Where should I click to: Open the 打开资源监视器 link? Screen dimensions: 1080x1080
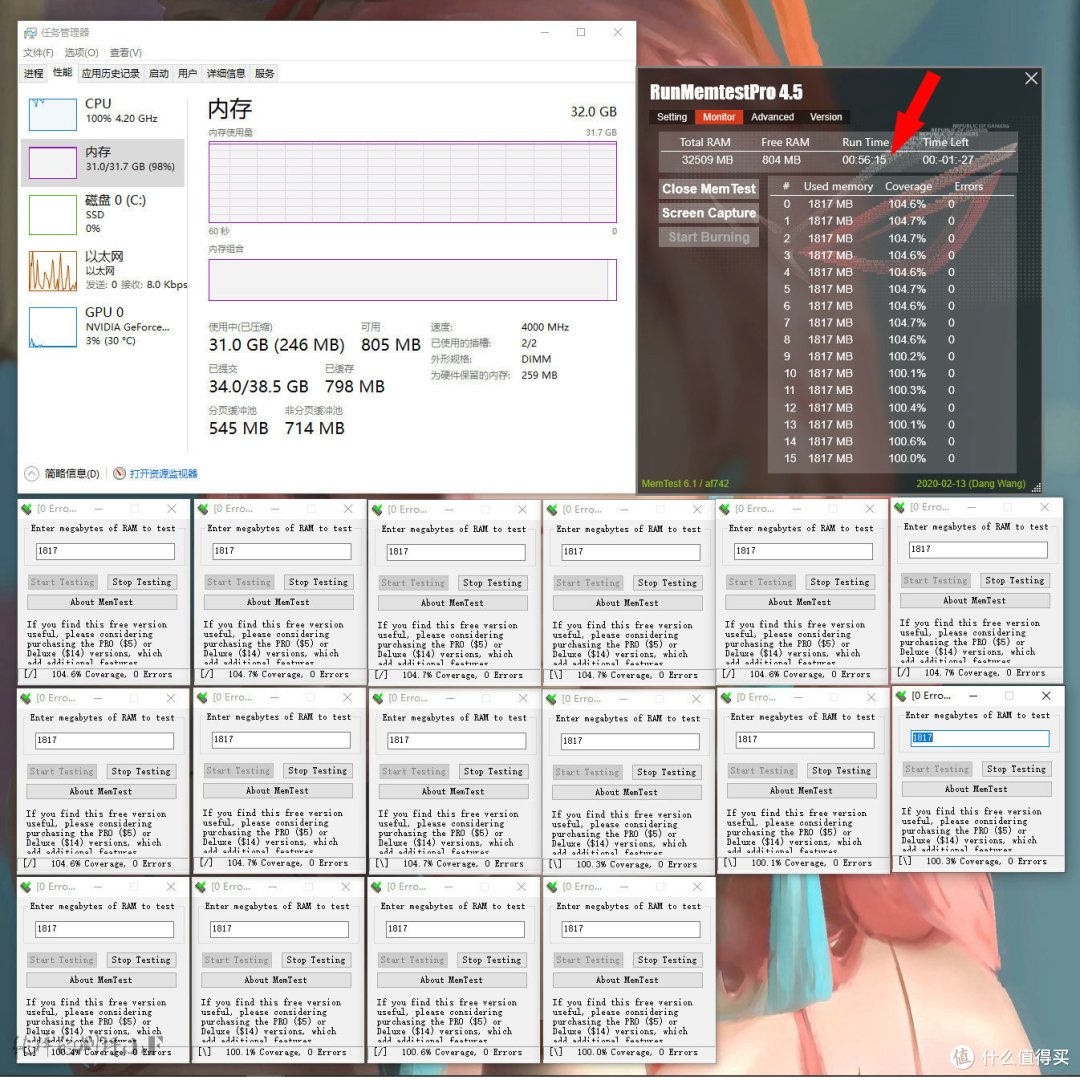(x=163, y=474)
